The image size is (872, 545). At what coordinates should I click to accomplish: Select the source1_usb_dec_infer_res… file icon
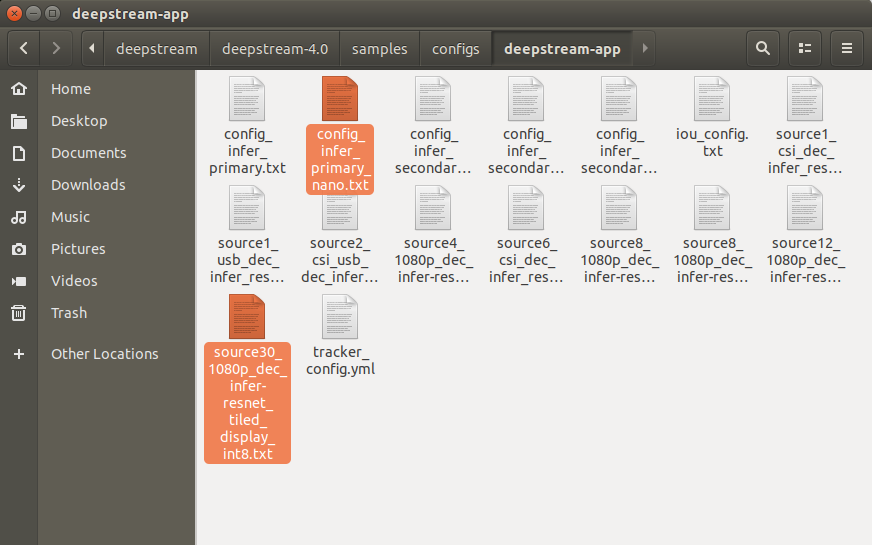(247, 207)
